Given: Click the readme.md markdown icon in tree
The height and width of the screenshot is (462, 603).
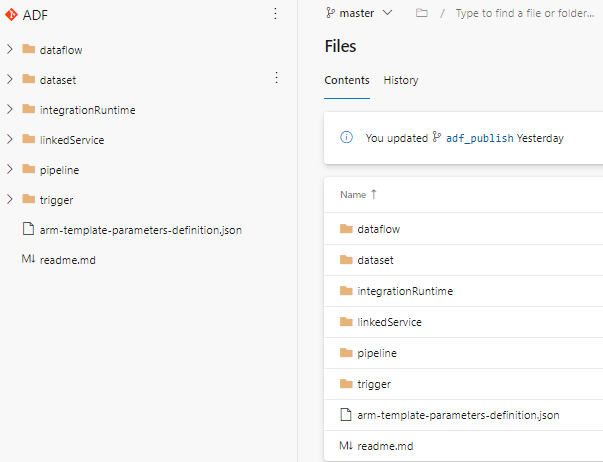Looking at the screenshot, I should (x=28, y=260).
